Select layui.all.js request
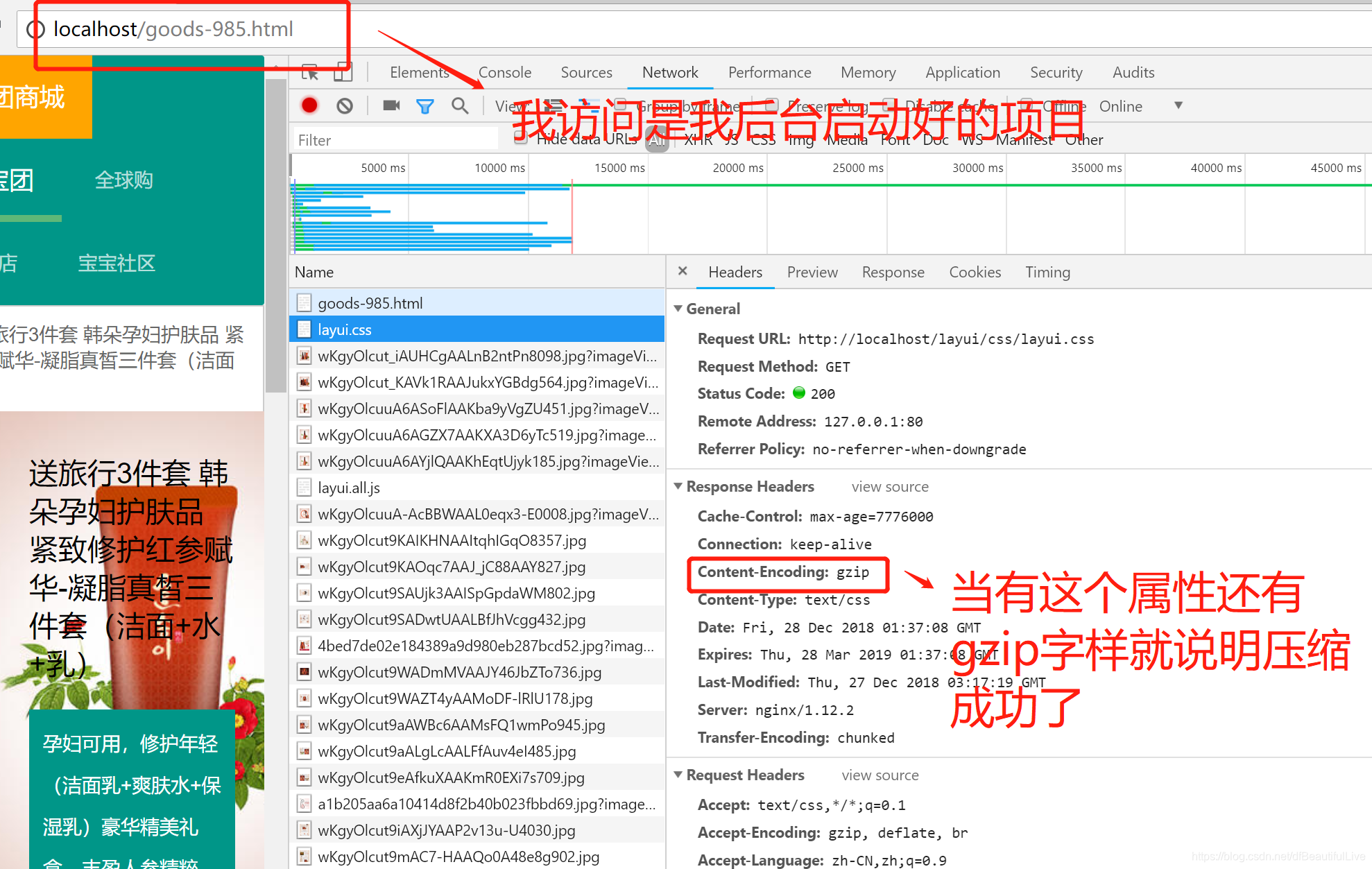Screen dimensions: 1372x869 (477, 488)
